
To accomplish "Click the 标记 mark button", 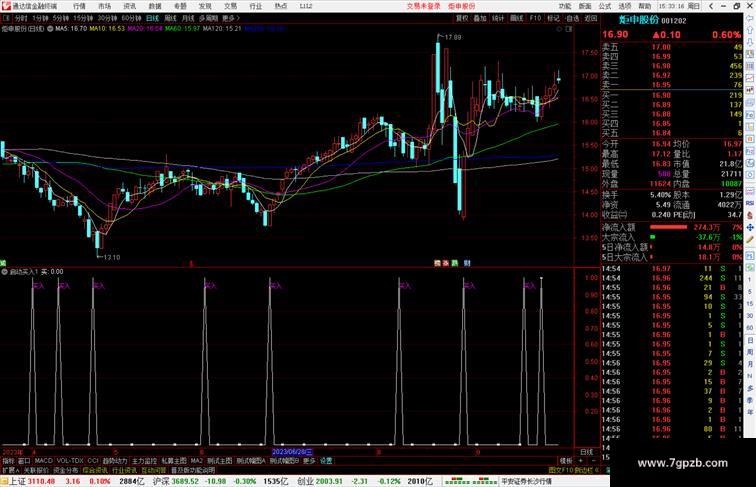I will pos(553,18).
